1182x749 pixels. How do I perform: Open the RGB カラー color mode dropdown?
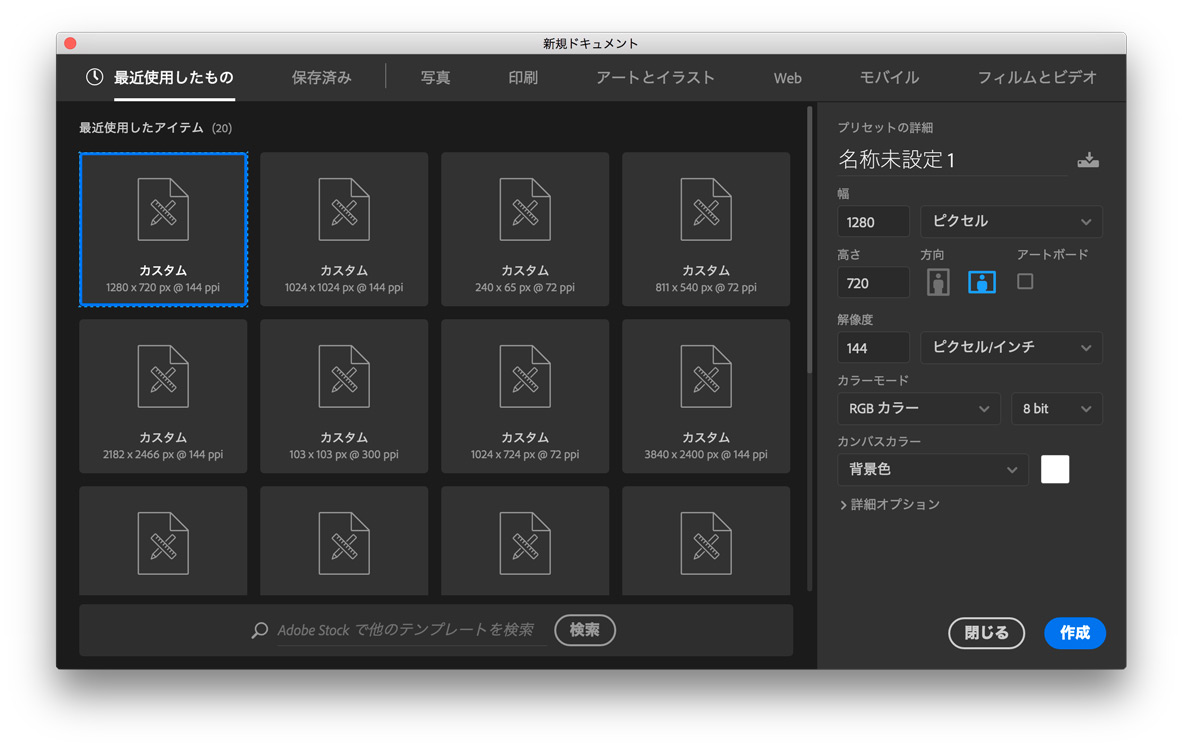tap(918, 408)
